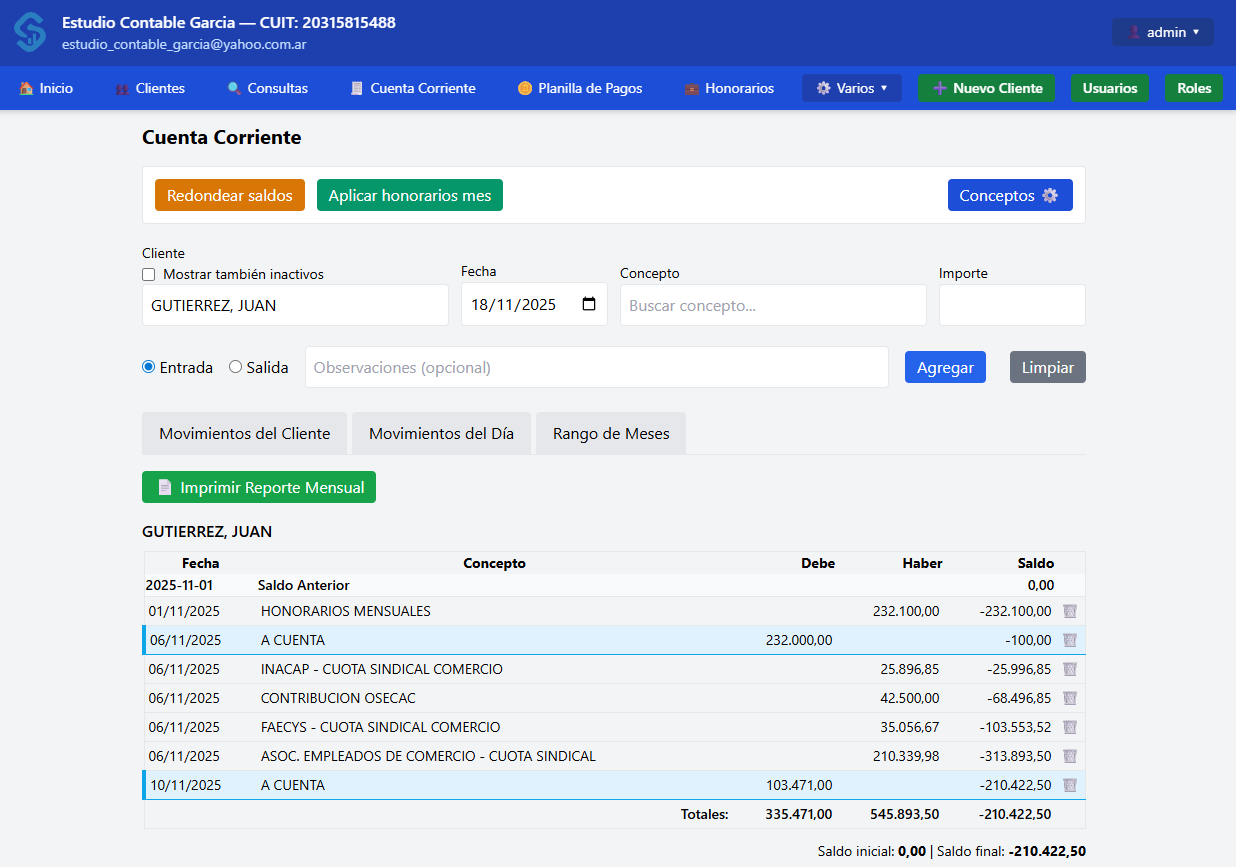Open the admin user dropdown

pos(1162,32)
